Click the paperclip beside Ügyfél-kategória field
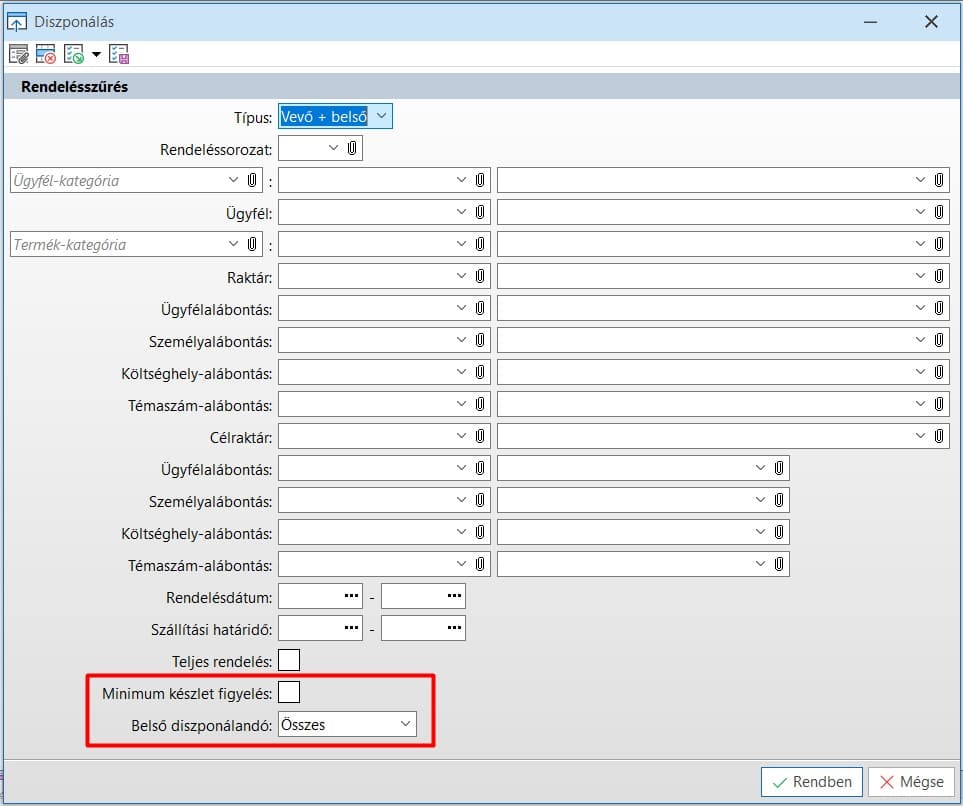This screenshot has height=806, width=963. pyautogui.click(x=252, y=181)
